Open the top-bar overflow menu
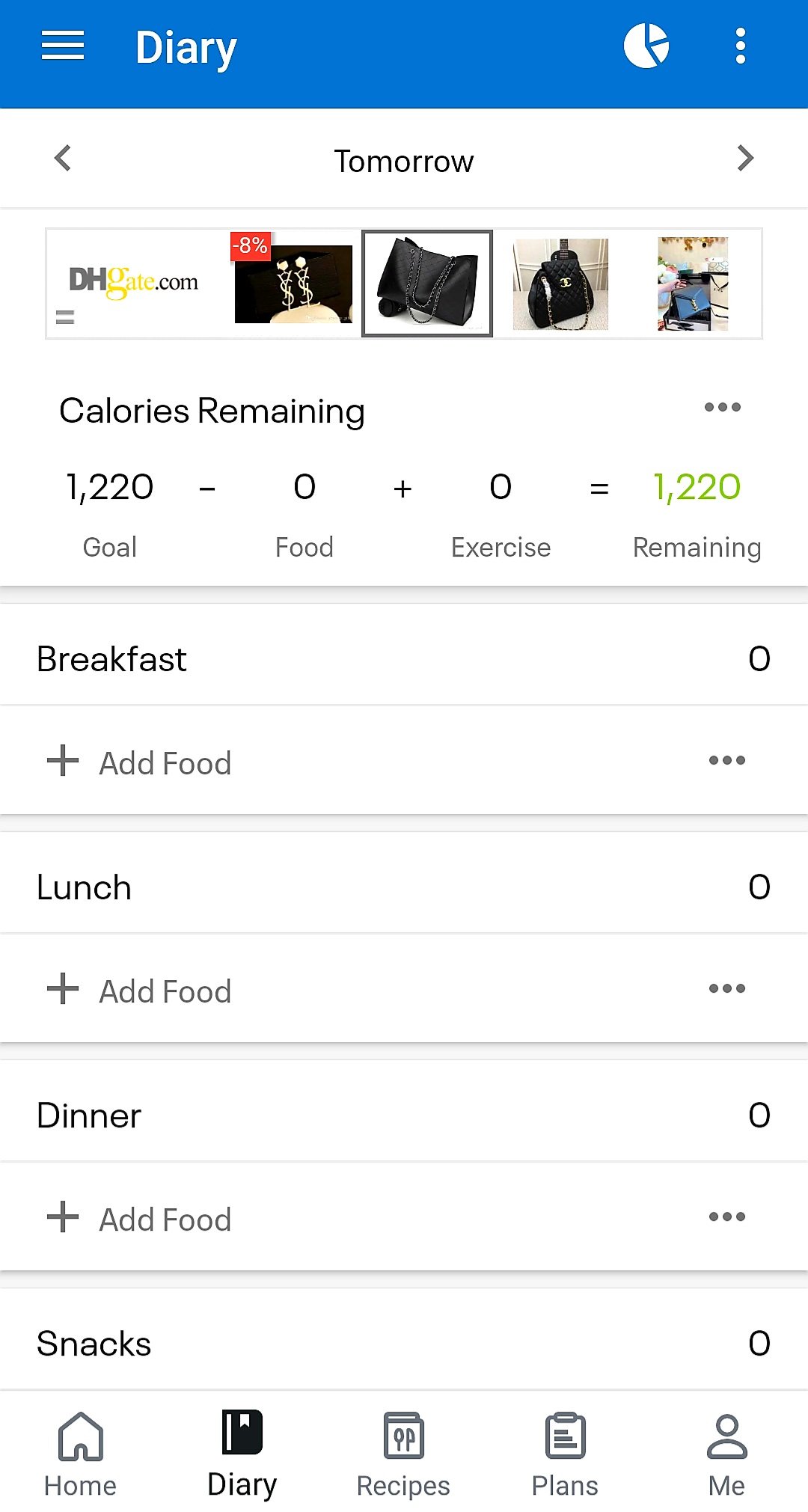Image resolution: width=808 pixels, height=1512 pixels. (x=740, y=46)
